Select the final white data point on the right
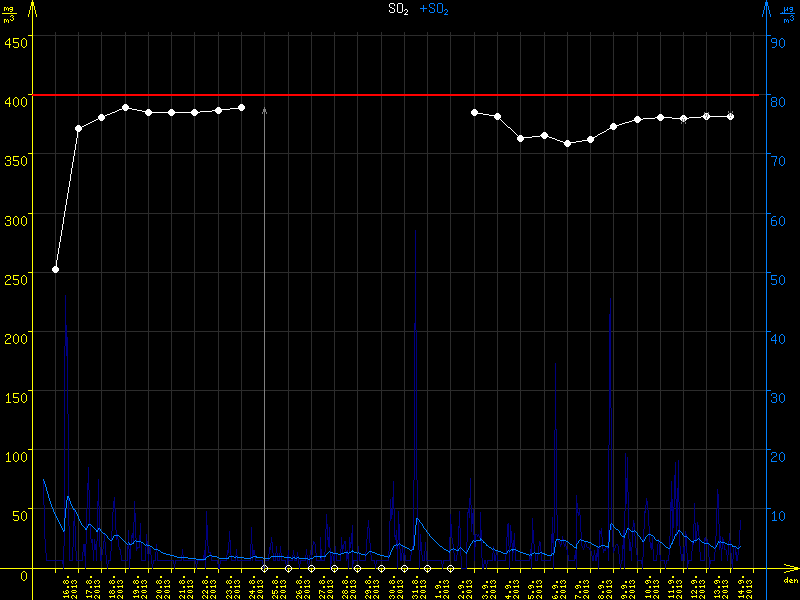Screen dimensions: 800x600 tap(730, 116)
